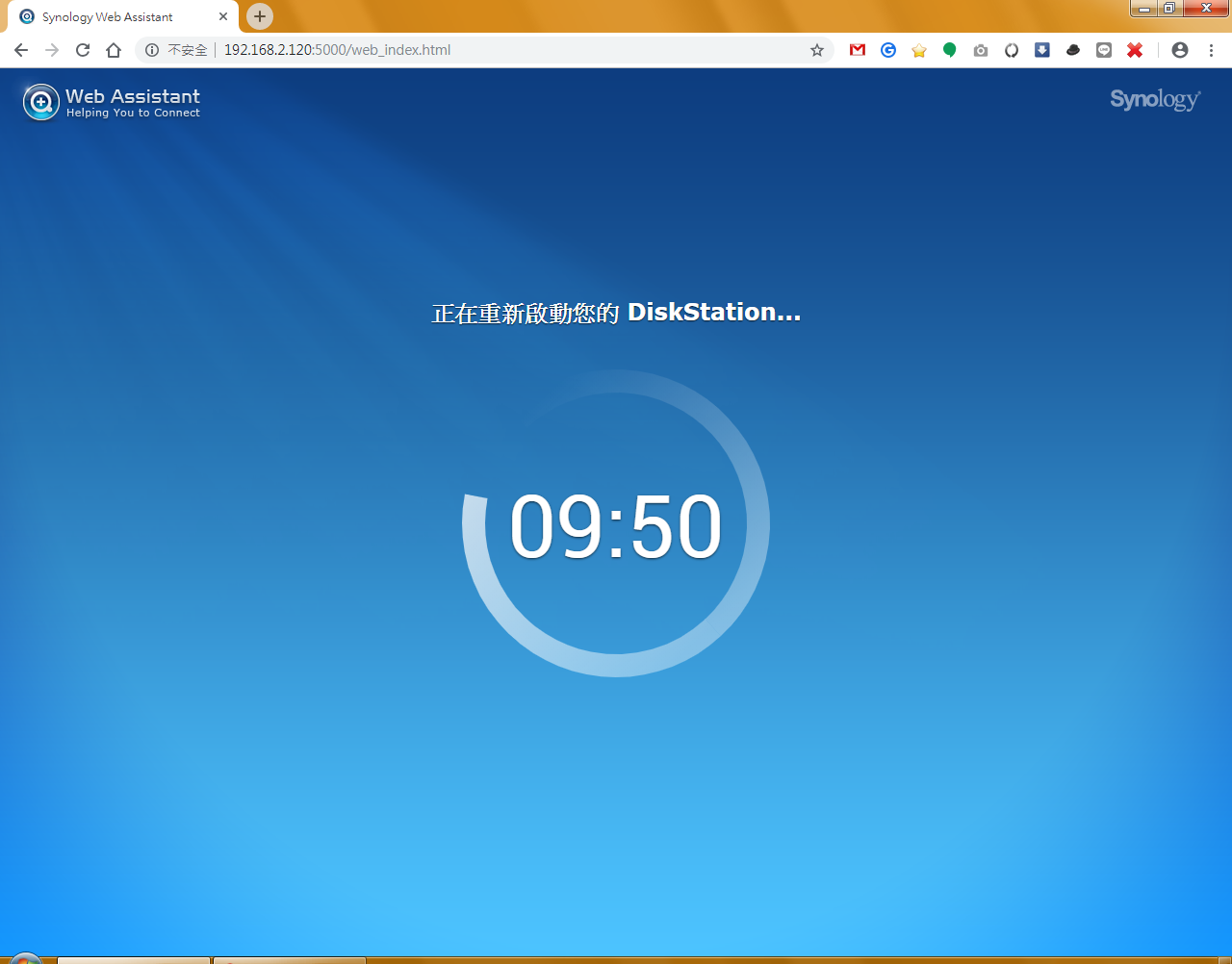Open a new browser tab
The width and height of the screenshot is (1232, 964).
(x=260, y=16)
